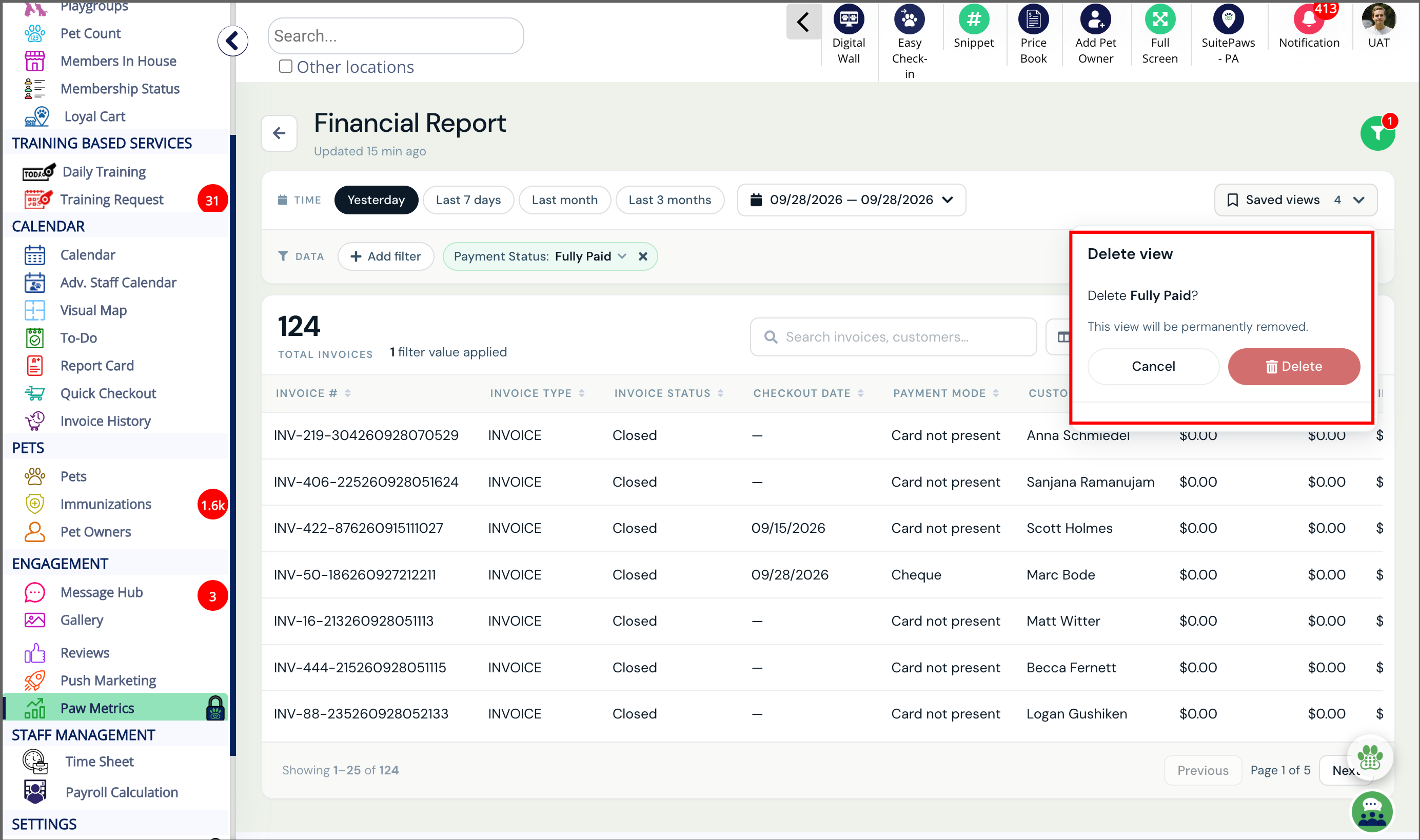Click the Add filter button
Screen dimensions: 1420x840
point(386,256)
